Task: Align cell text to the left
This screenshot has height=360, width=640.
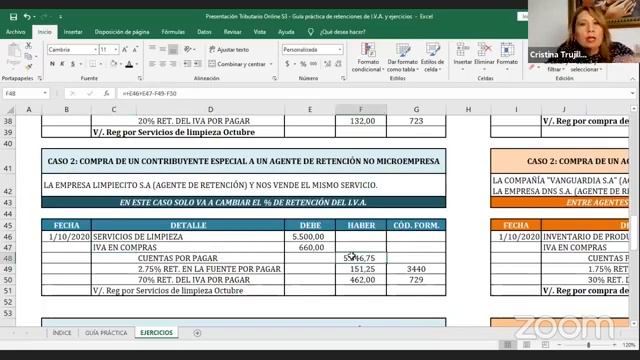Action: click(x=152, y=64)
